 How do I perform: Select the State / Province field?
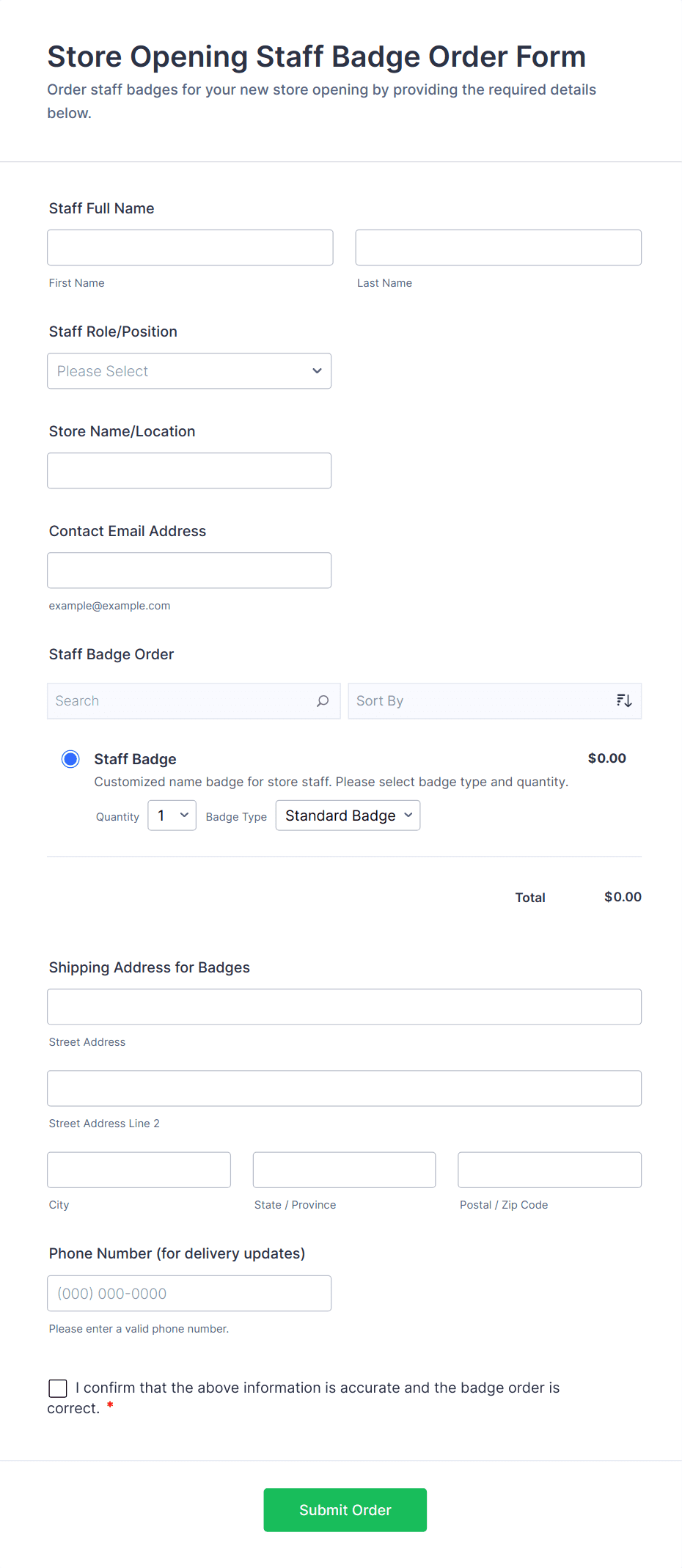pyautogui.click(x=344, y=1170)
